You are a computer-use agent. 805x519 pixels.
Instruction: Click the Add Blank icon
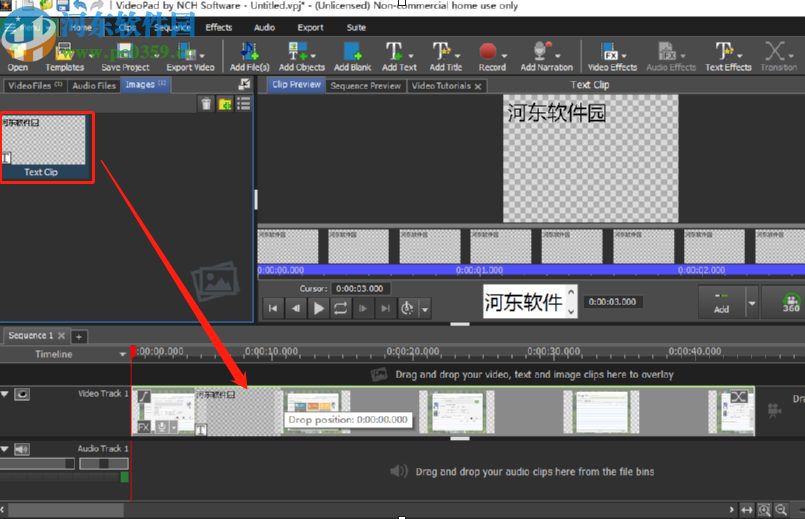tap(352, 51)
